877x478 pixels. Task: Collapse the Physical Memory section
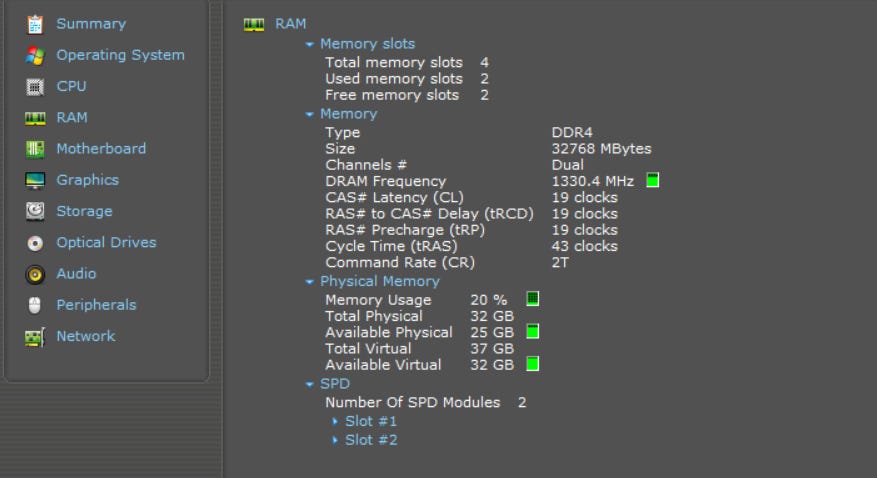[x=310, y=282]
